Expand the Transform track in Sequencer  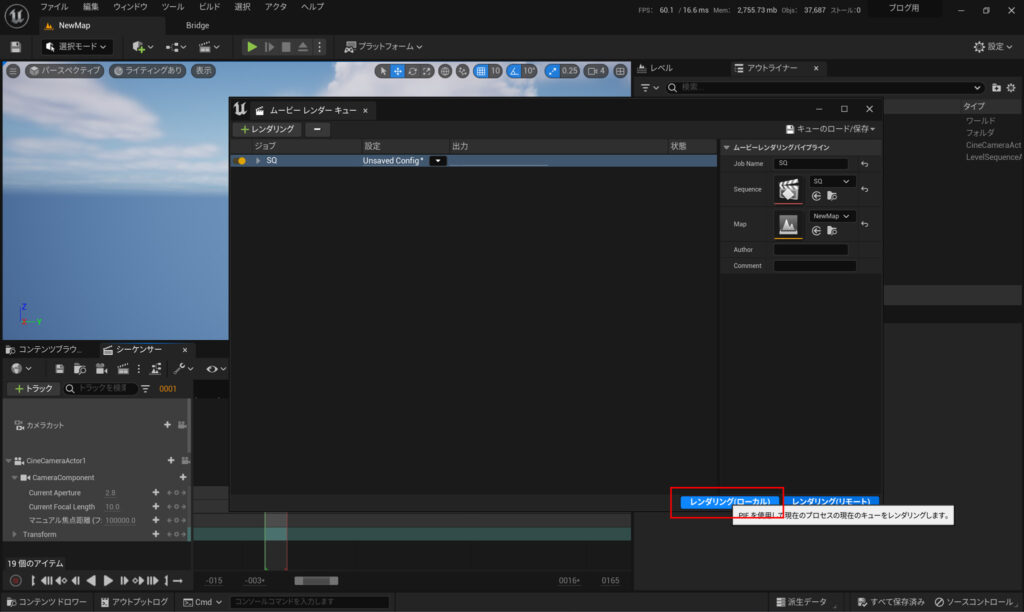[14, 535]
